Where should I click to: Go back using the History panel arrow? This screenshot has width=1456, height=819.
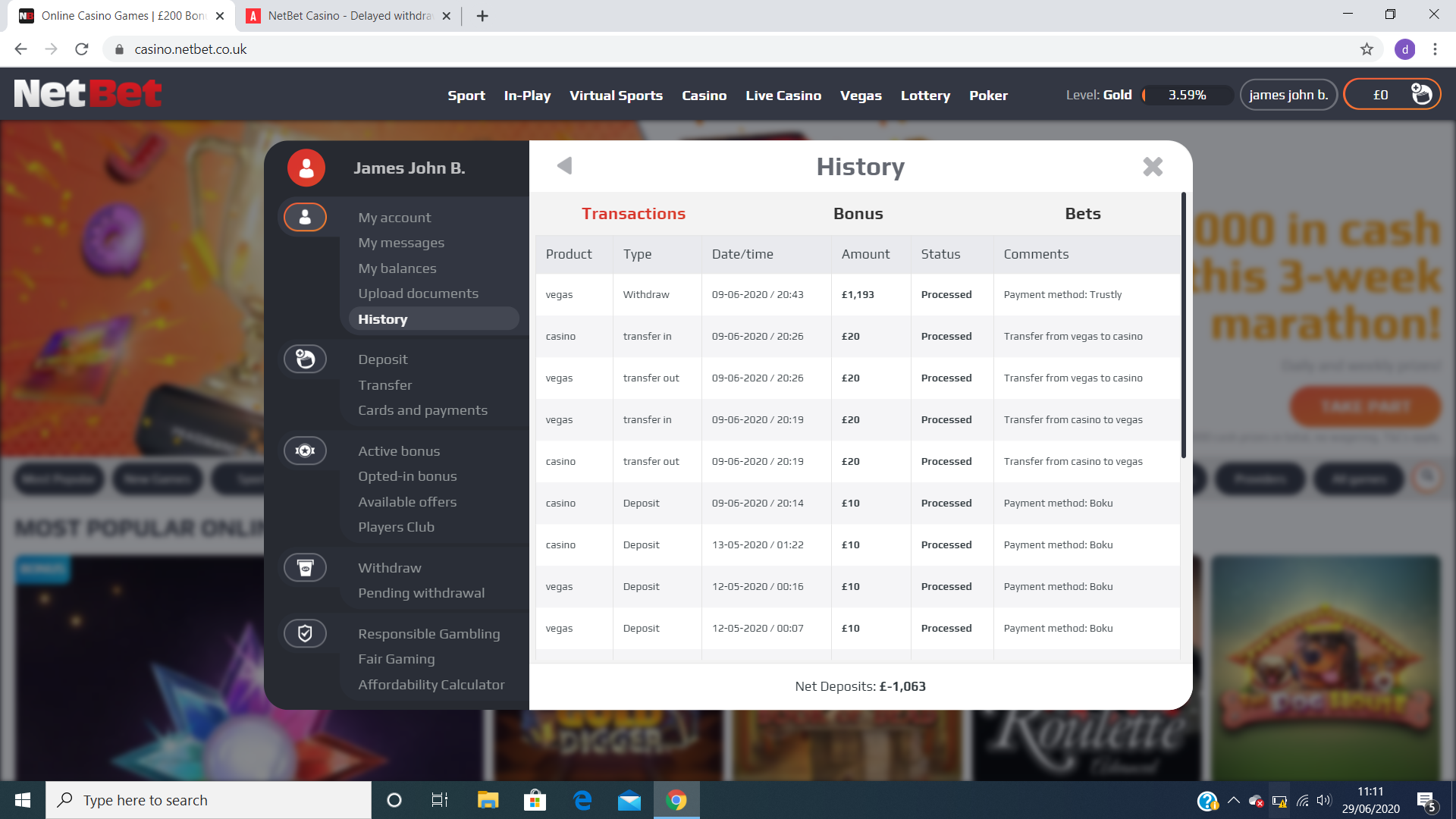[564, 166]
